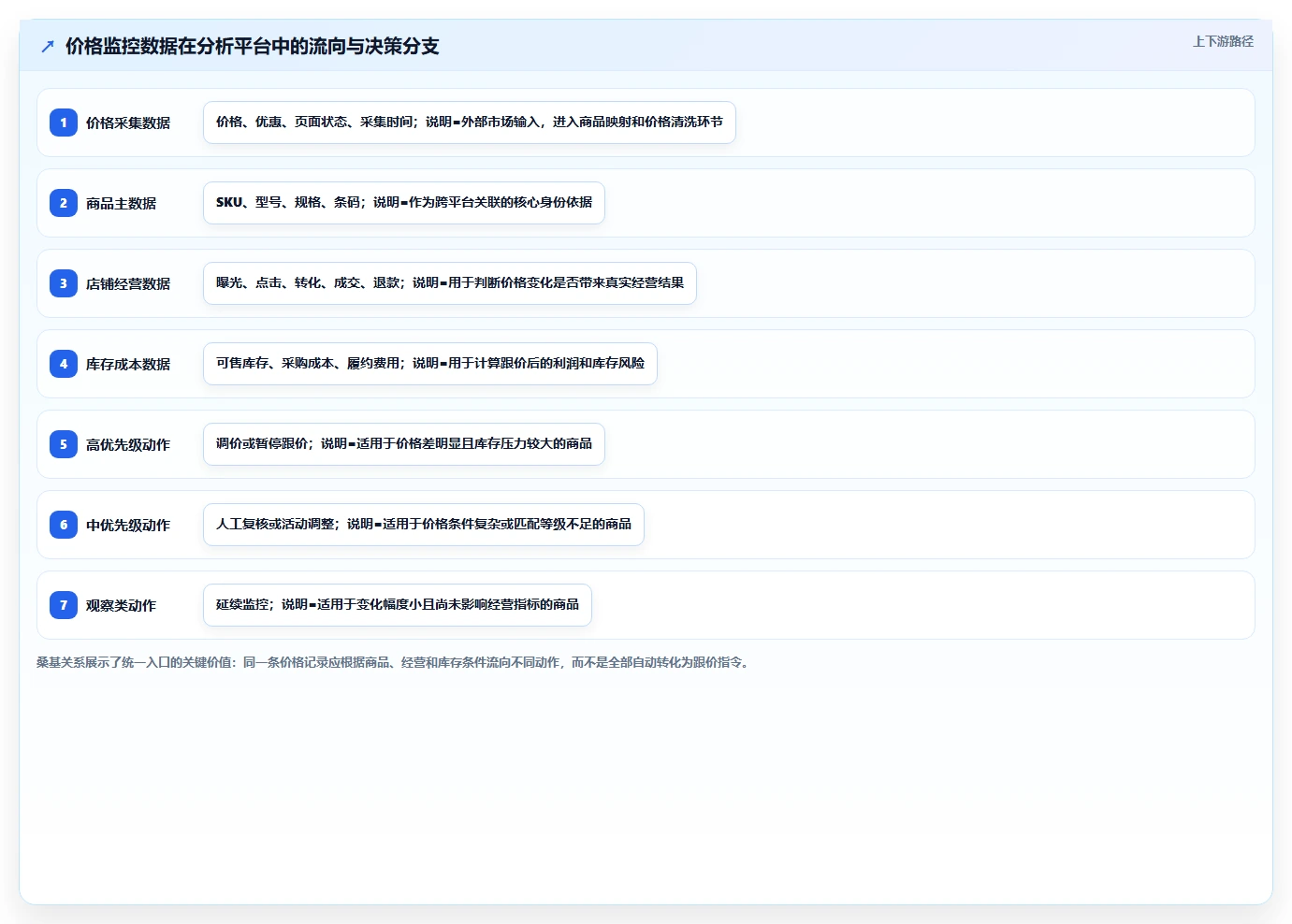Select the 价格采集数据 row label

pos(128,123)
